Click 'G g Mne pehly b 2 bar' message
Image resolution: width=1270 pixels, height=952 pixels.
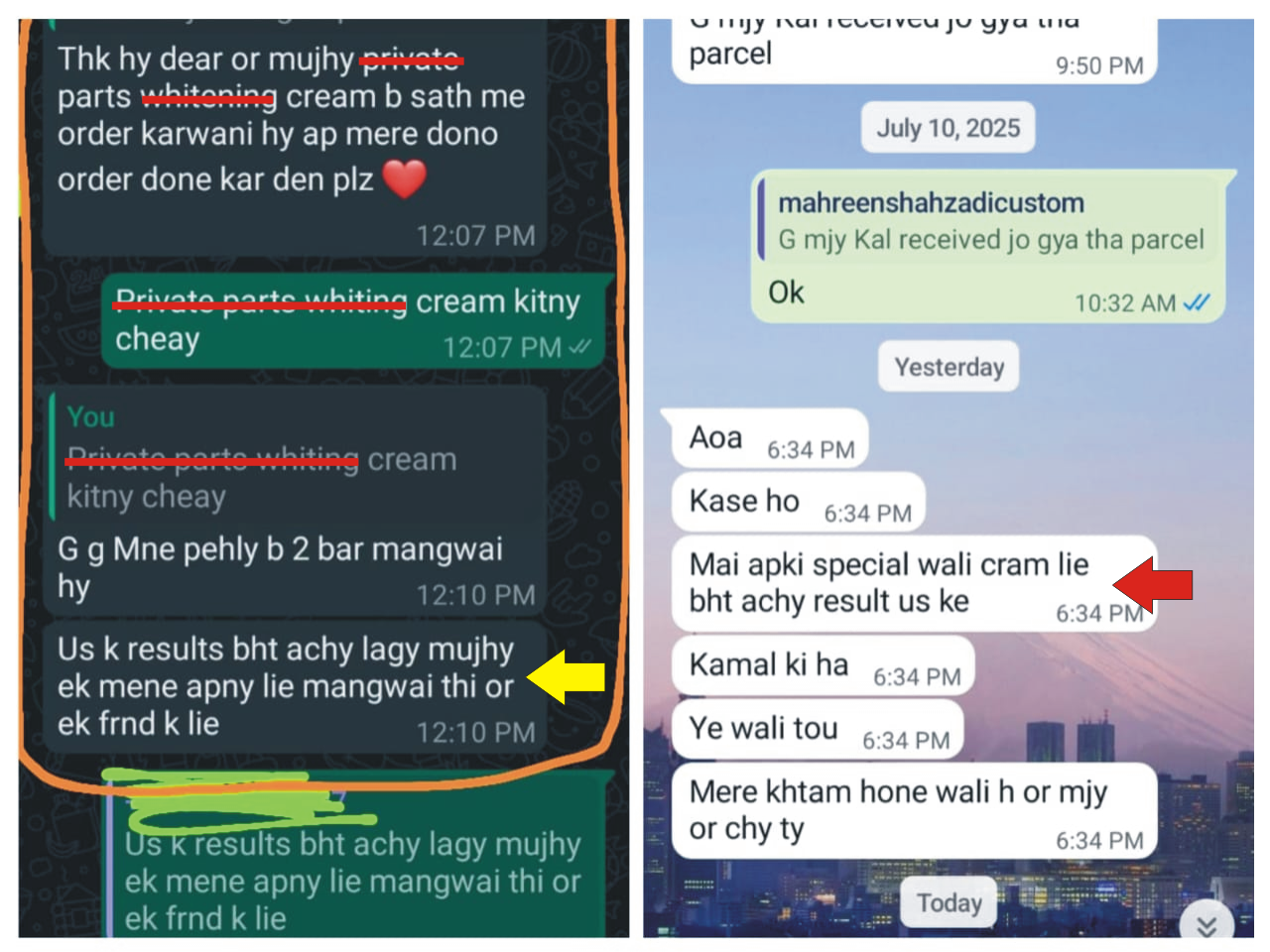tap(295, 501)
